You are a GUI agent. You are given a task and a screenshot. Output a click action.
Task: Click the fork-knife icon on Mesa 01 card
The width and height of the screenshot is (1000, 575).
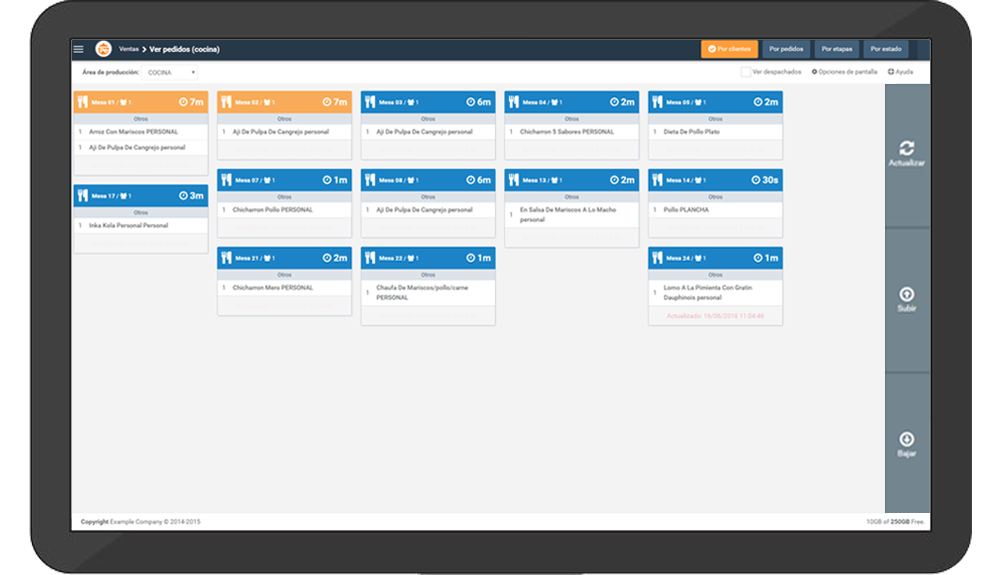point(82,102)
